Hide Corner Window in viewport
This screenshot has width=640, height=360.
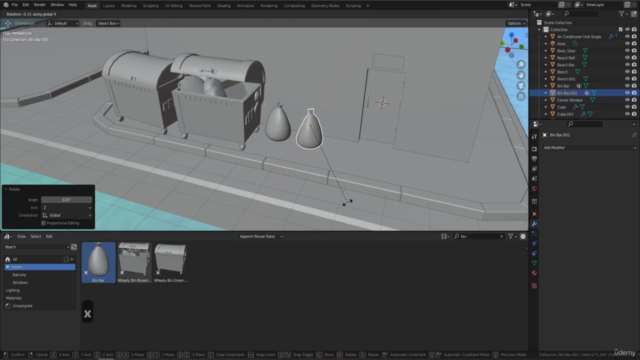627,100
